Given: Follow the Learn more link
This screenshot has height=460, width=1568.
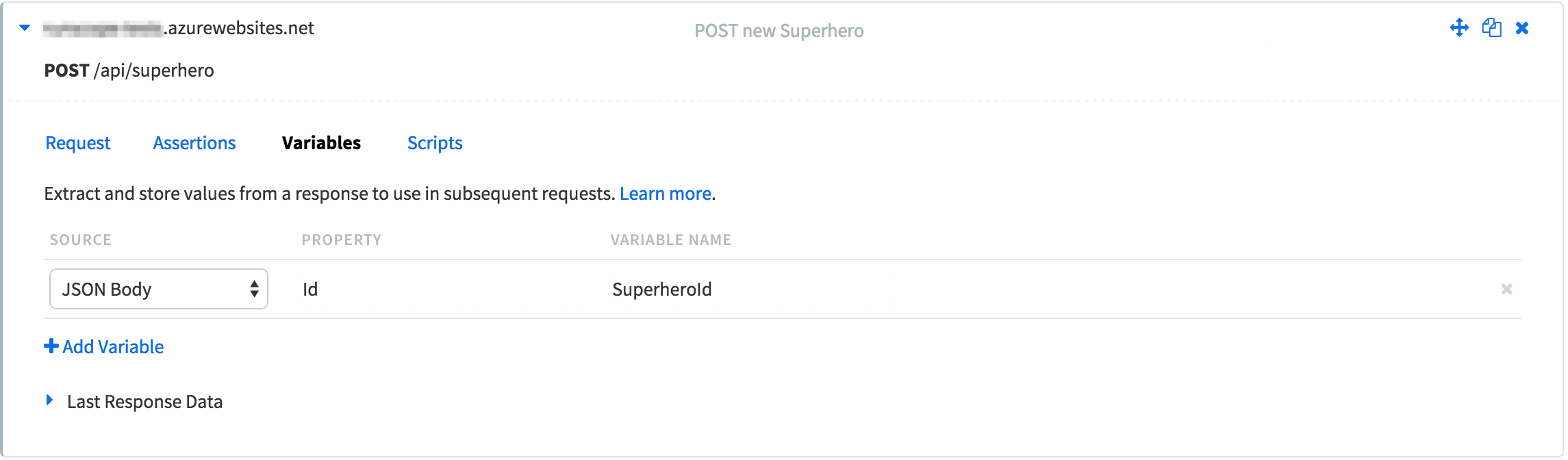Looking at the screenshot, I should (x=666, y=194).
